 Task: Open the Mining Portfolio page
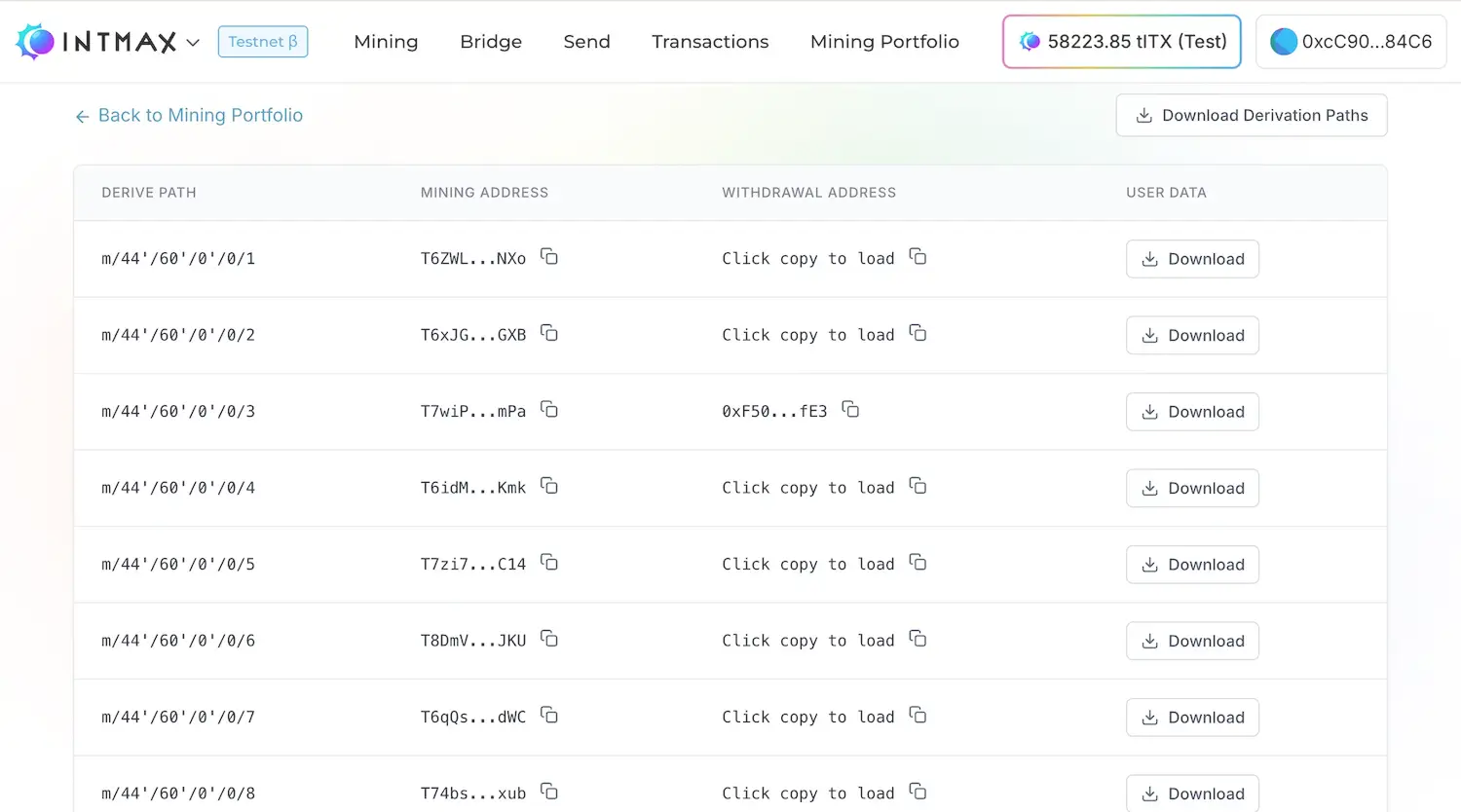pos(884,42)
